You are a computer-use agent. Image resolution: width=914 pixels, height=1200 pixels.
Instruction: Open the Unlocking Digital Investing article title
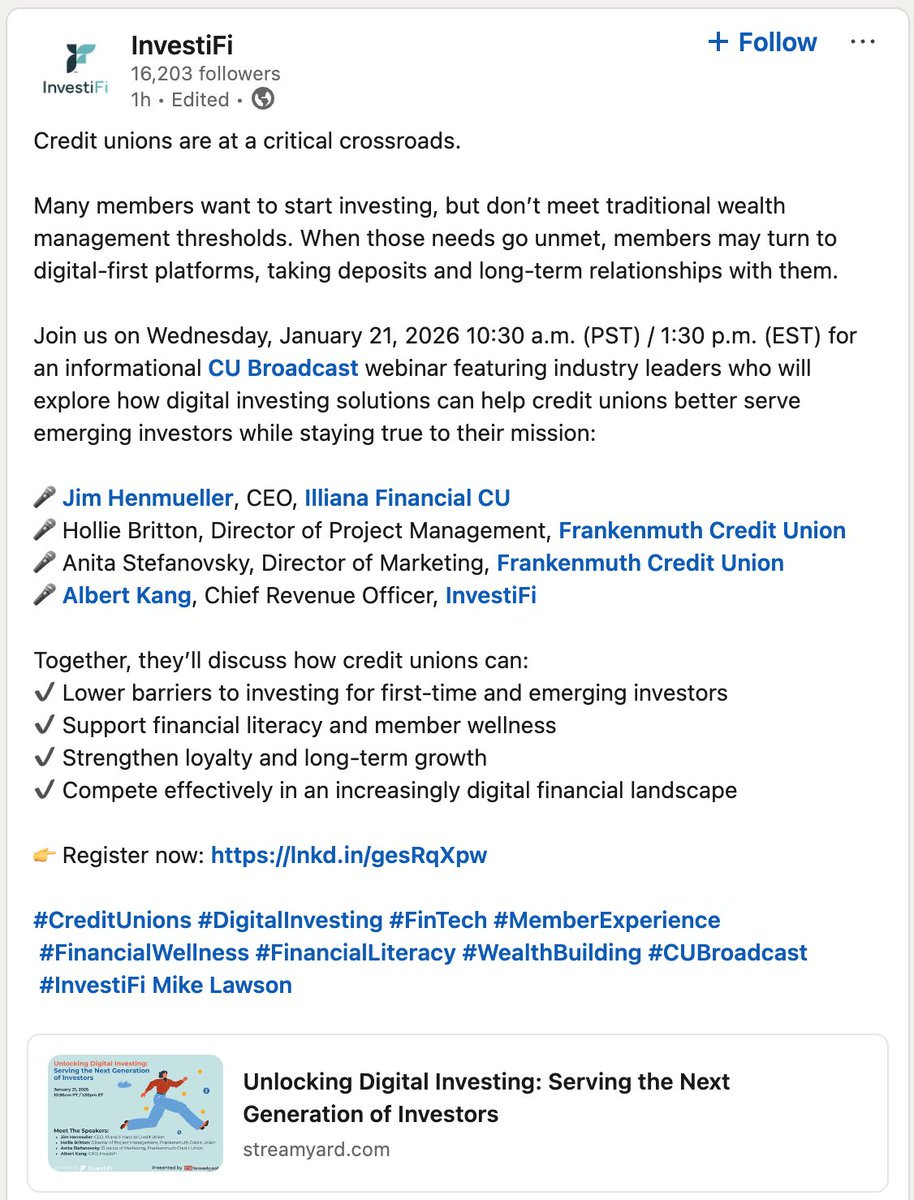(486, 1097)
